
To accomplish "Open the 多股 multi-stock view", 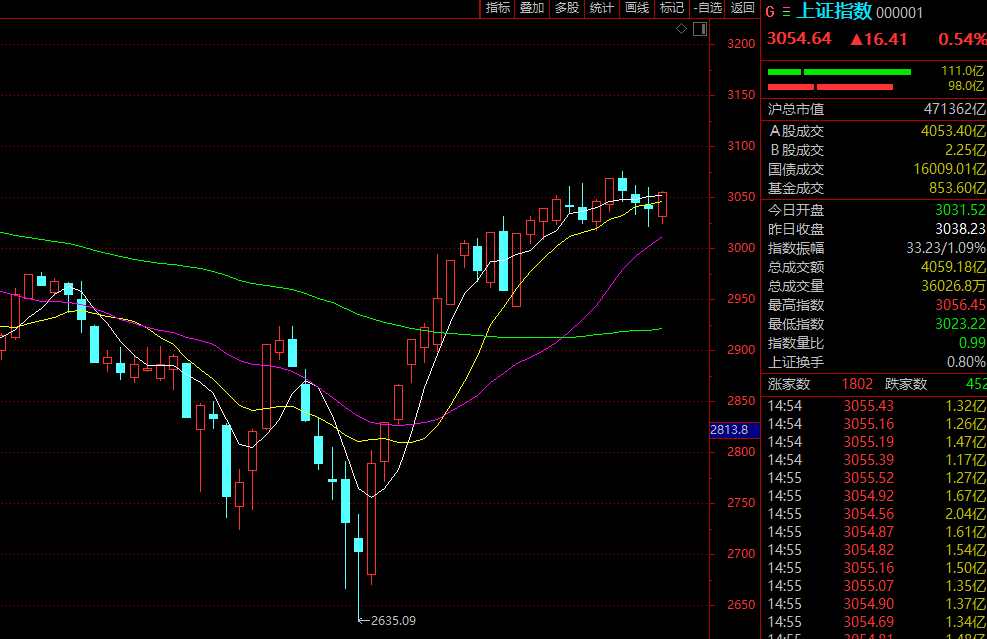I will (x=567, y=8).
